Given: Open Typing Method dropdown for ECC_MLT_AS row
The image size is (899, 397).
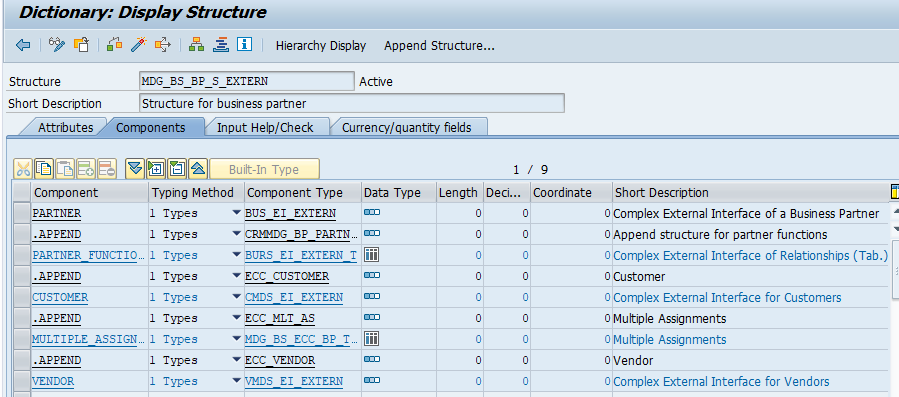Looking at the screenshot, I should click(236, 318).
